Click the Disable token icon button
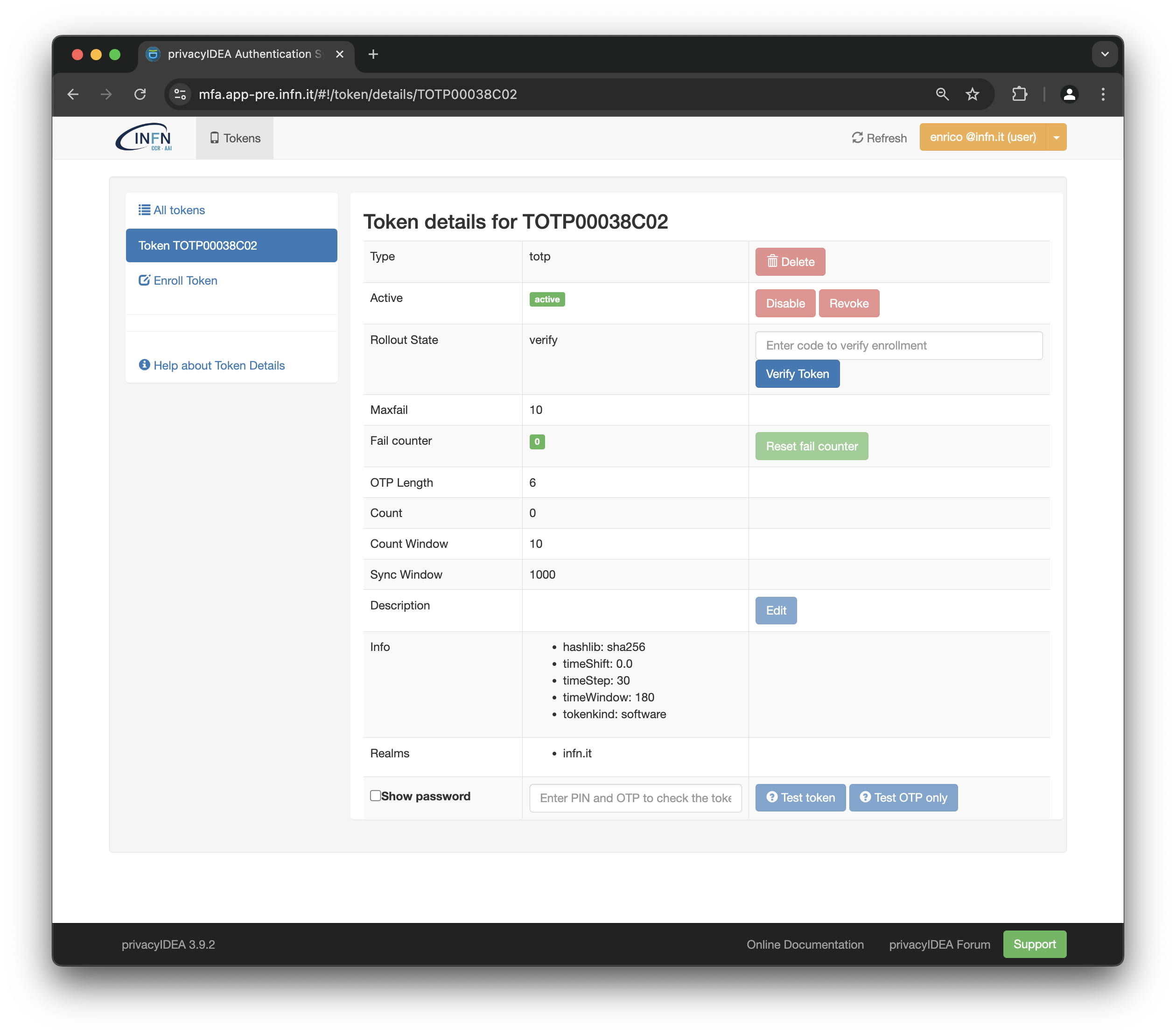1176x1035 pixels. 785,303
